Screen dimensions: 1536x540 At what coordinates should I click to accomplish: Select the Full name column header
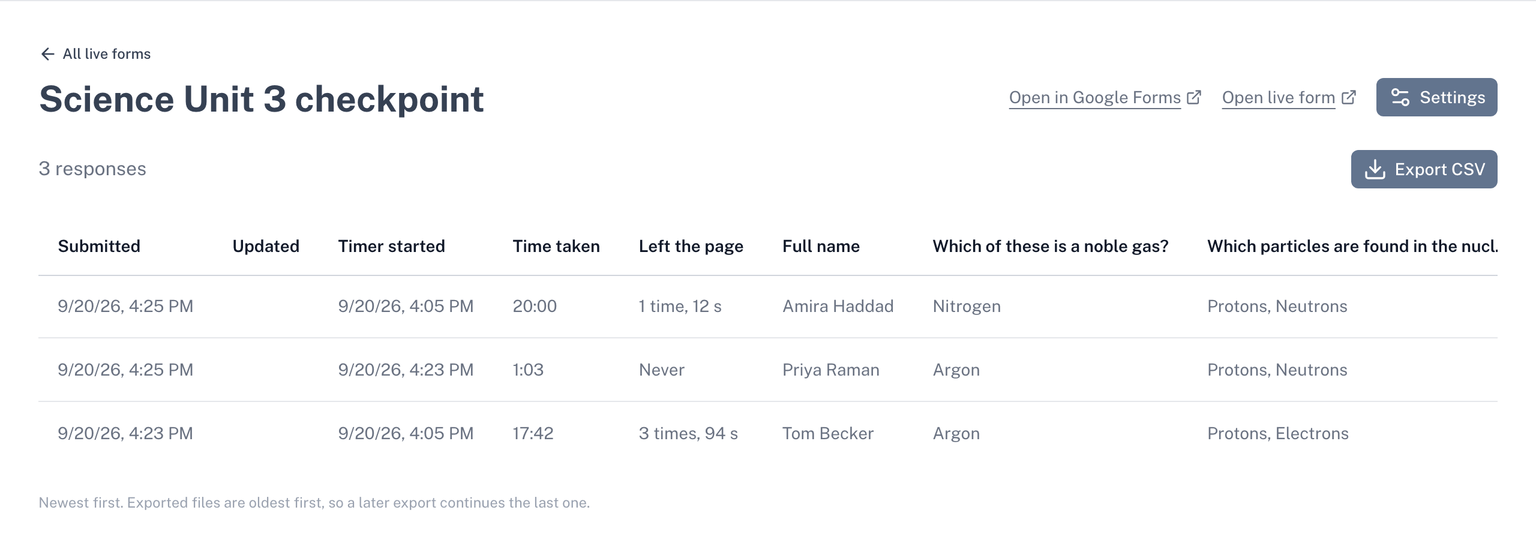click(x=821, y=246)
